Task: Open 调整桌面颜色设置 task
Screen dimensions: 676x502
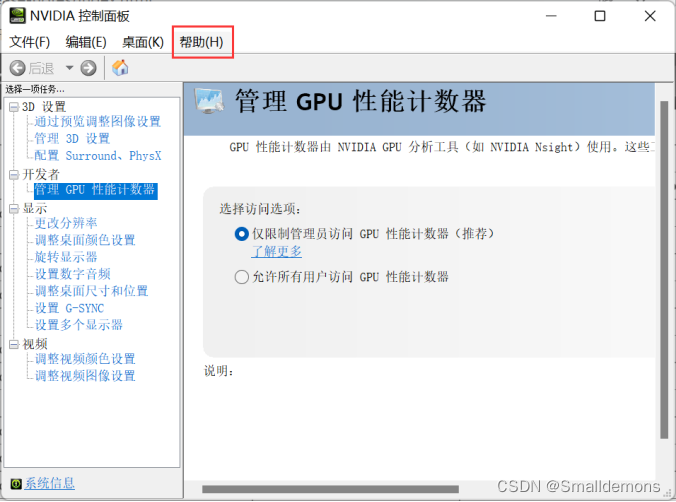Action: click(85, 240)
